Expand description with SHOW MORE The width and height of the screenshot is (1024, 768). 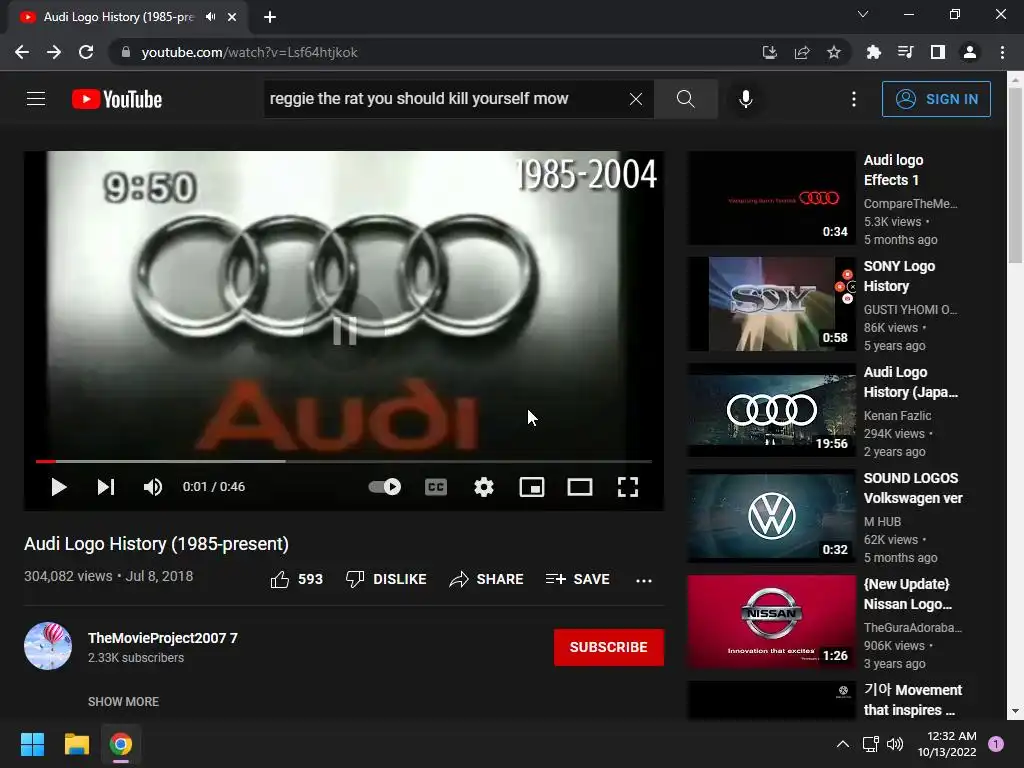click(123, 701)
